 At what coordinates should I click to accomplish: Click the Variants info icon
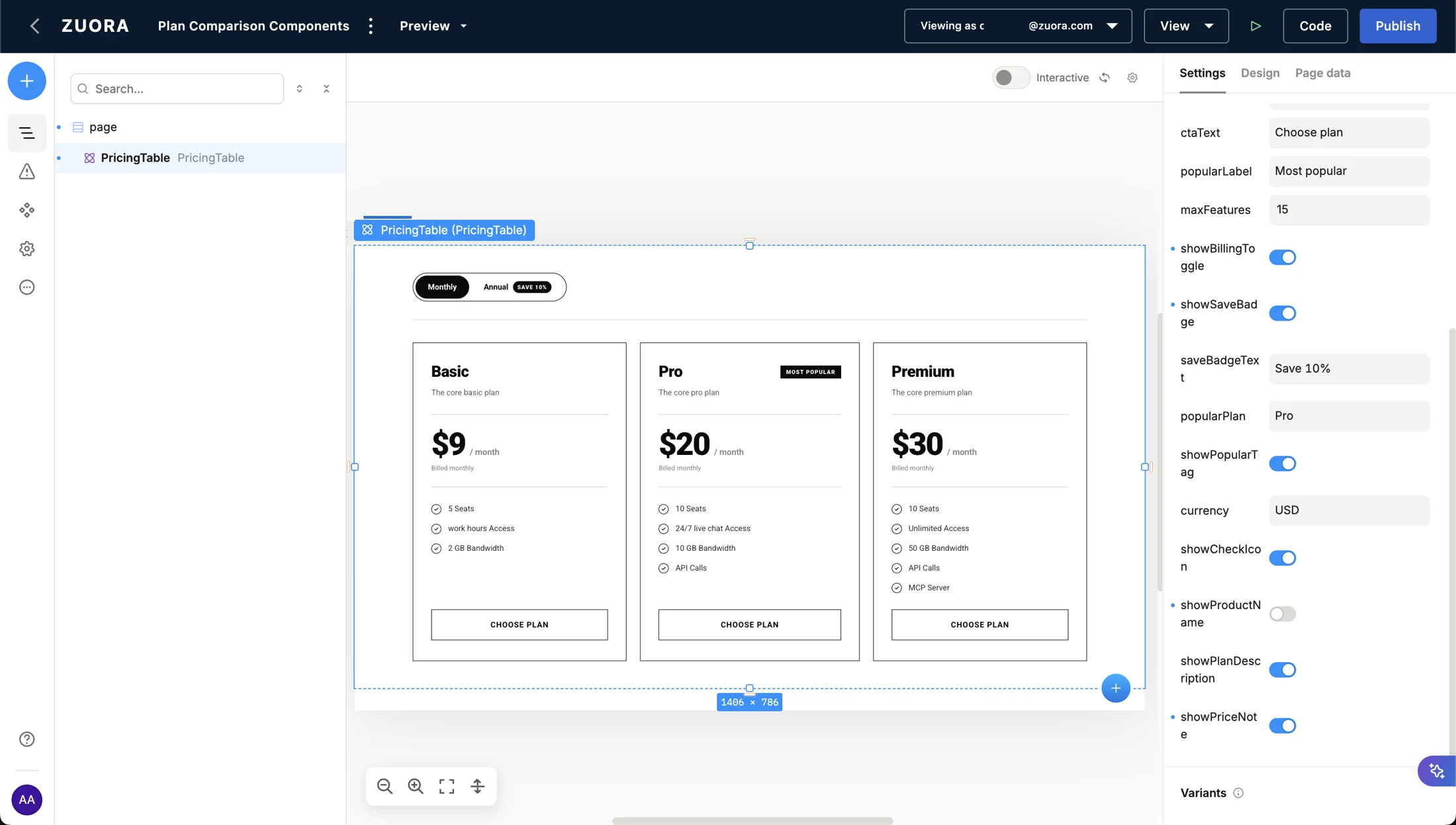(1238, 793)
